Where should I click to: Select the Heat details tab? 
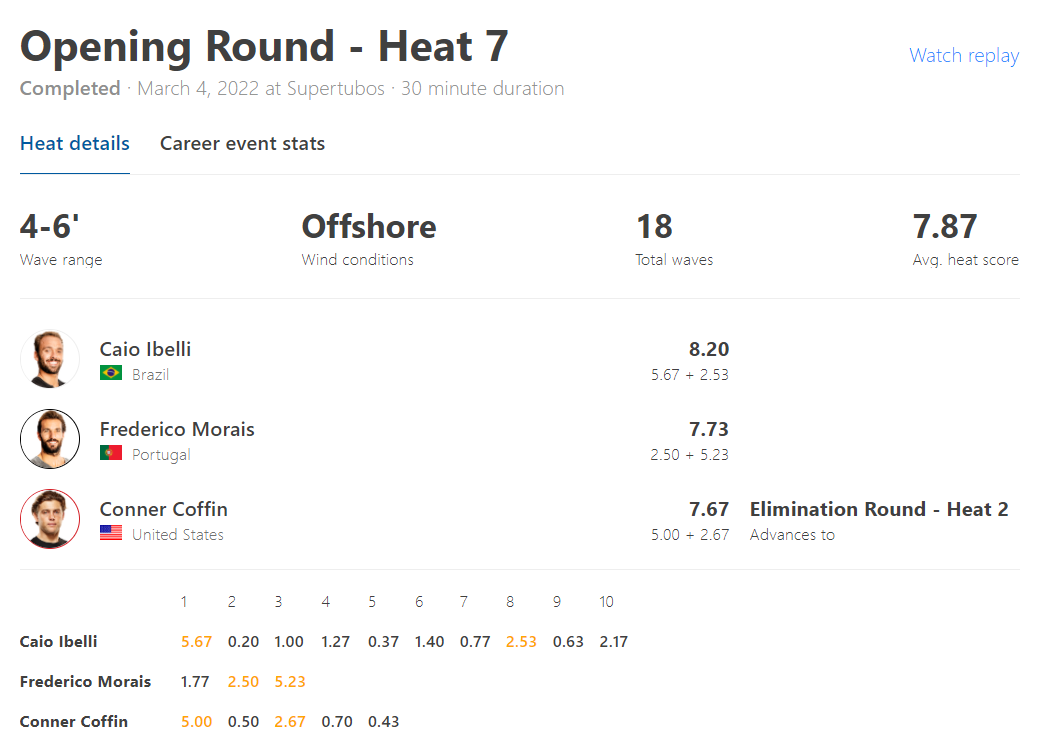(74, 143)
